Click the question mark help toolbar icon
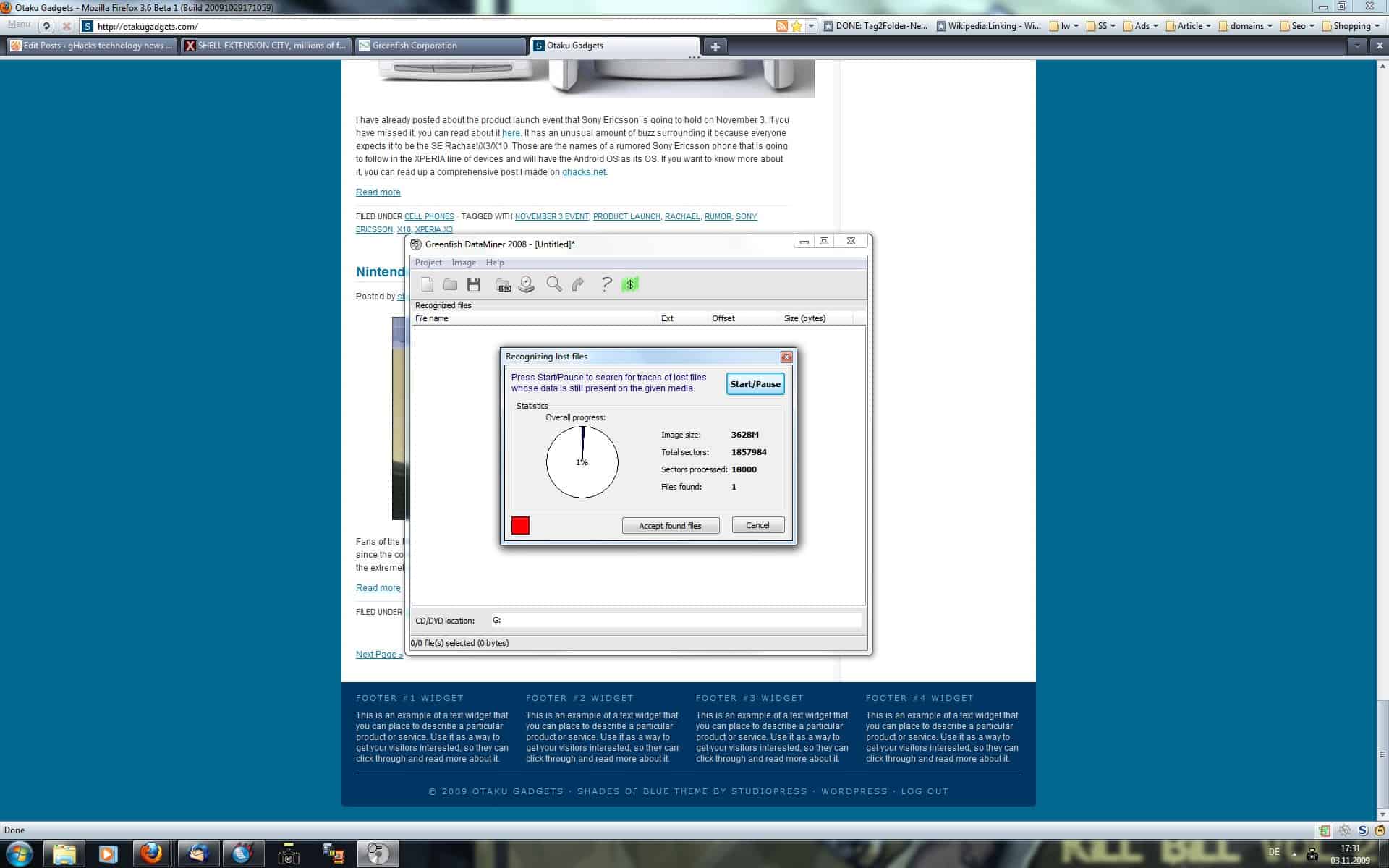Viewport: 1389px width, 868px height. pos(606,284)
